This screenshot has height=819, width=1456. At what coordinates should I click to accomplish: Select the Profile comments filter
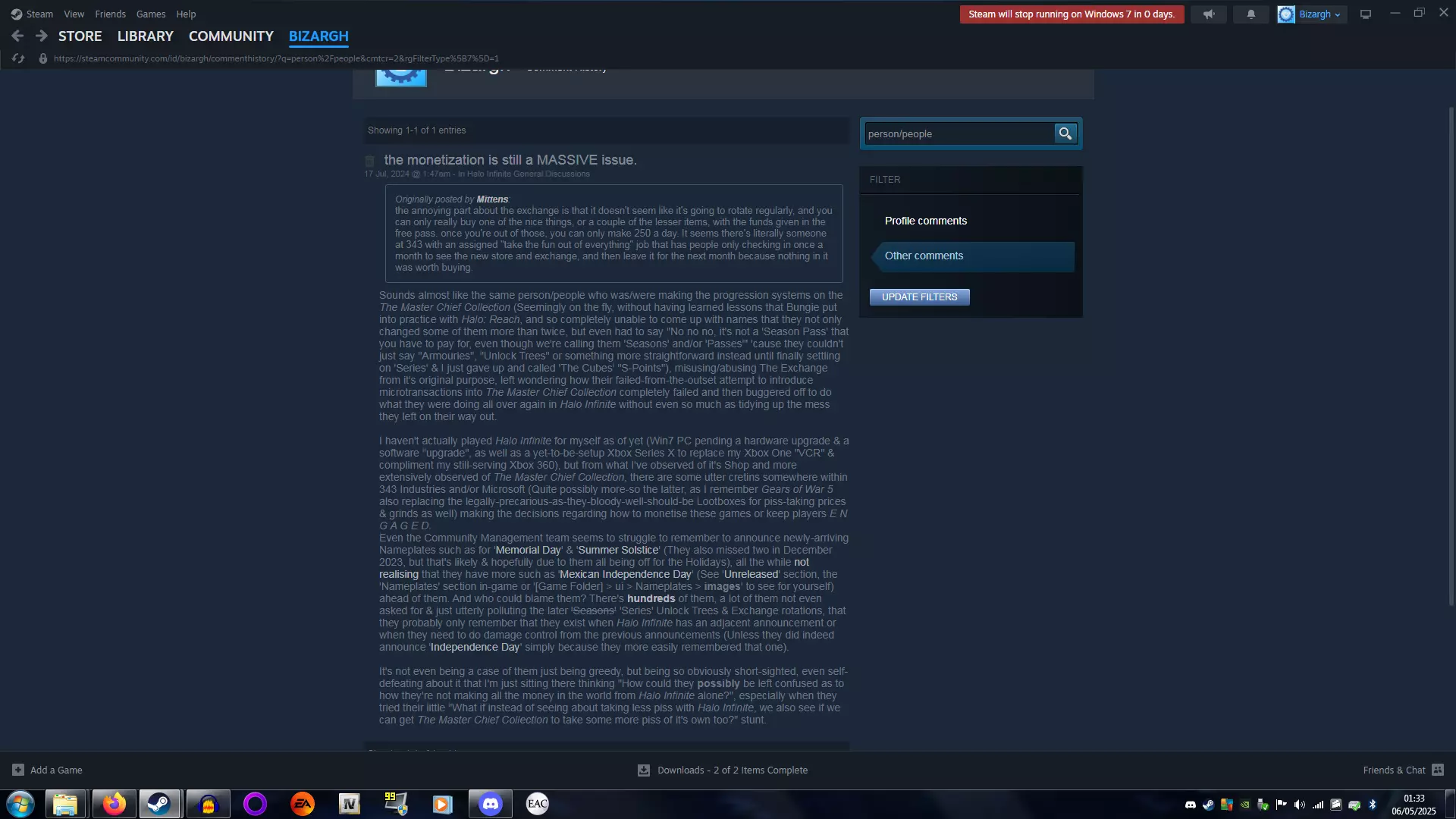[925, 221]
